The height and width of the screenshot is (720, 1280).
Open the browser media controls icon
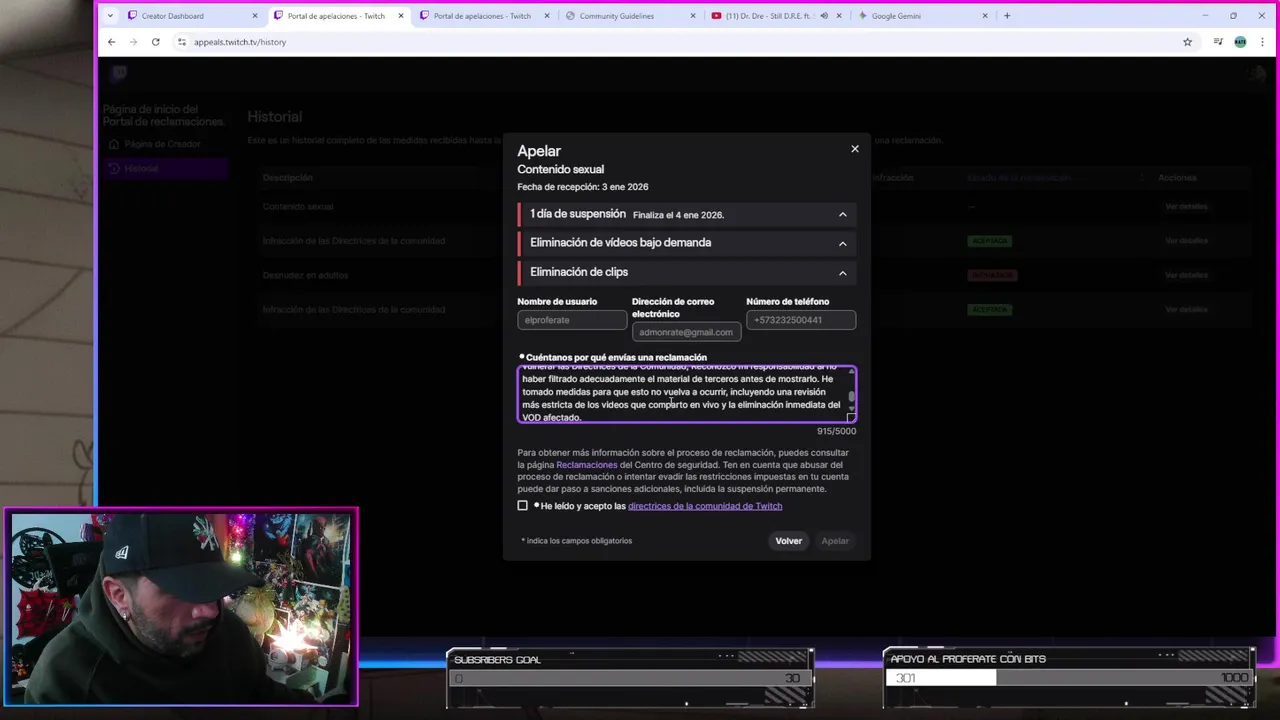[1218, 42]
